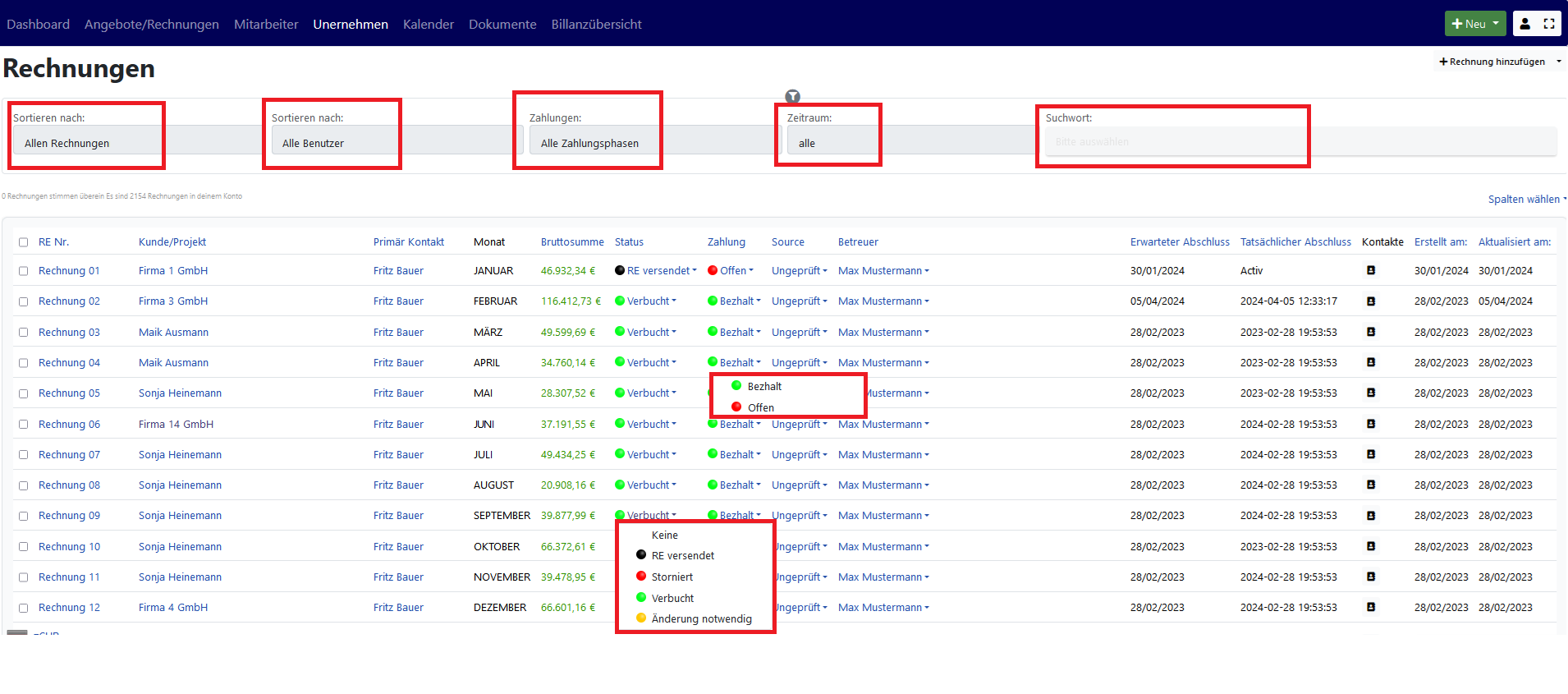Click the filter funnel icon above Zeitraum
The image size is (1568, 694).
click(792, 96)
